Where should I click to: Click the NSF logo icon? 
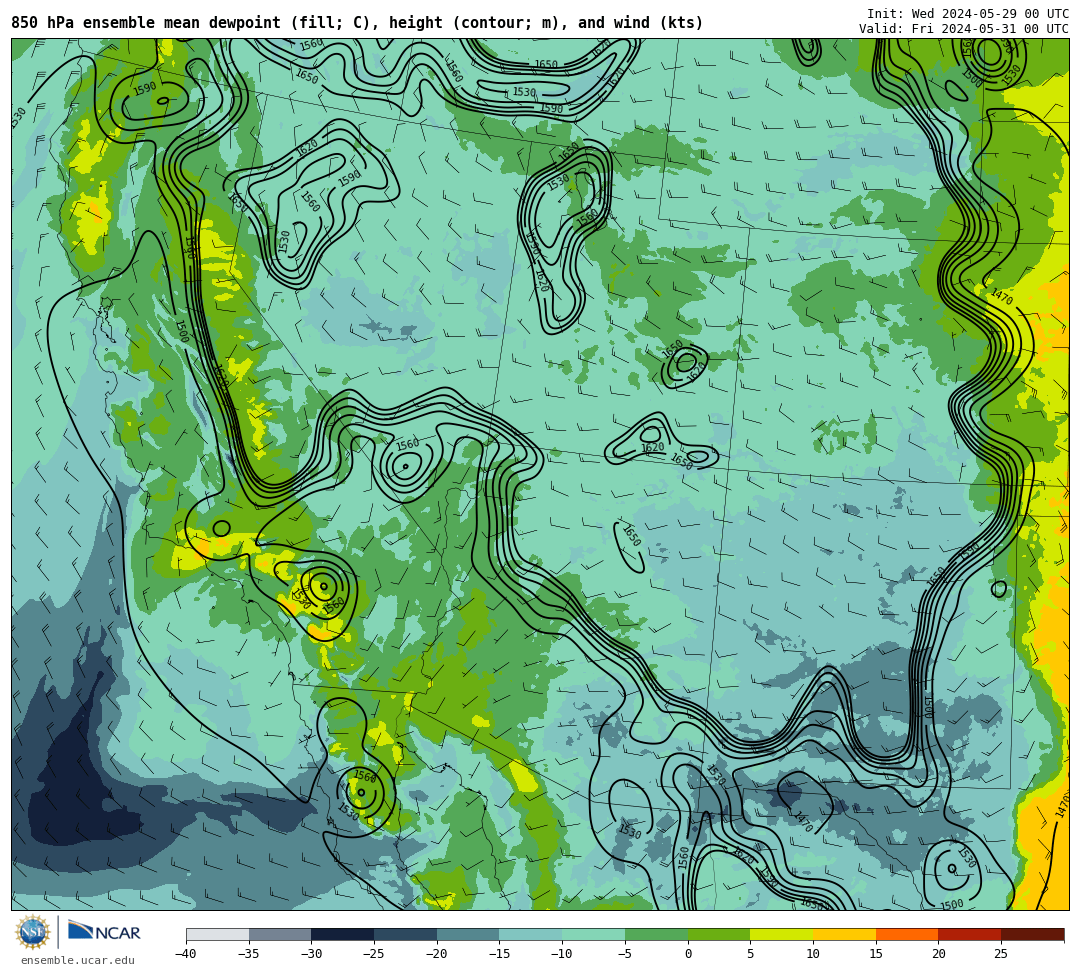[x=33, y=932]
